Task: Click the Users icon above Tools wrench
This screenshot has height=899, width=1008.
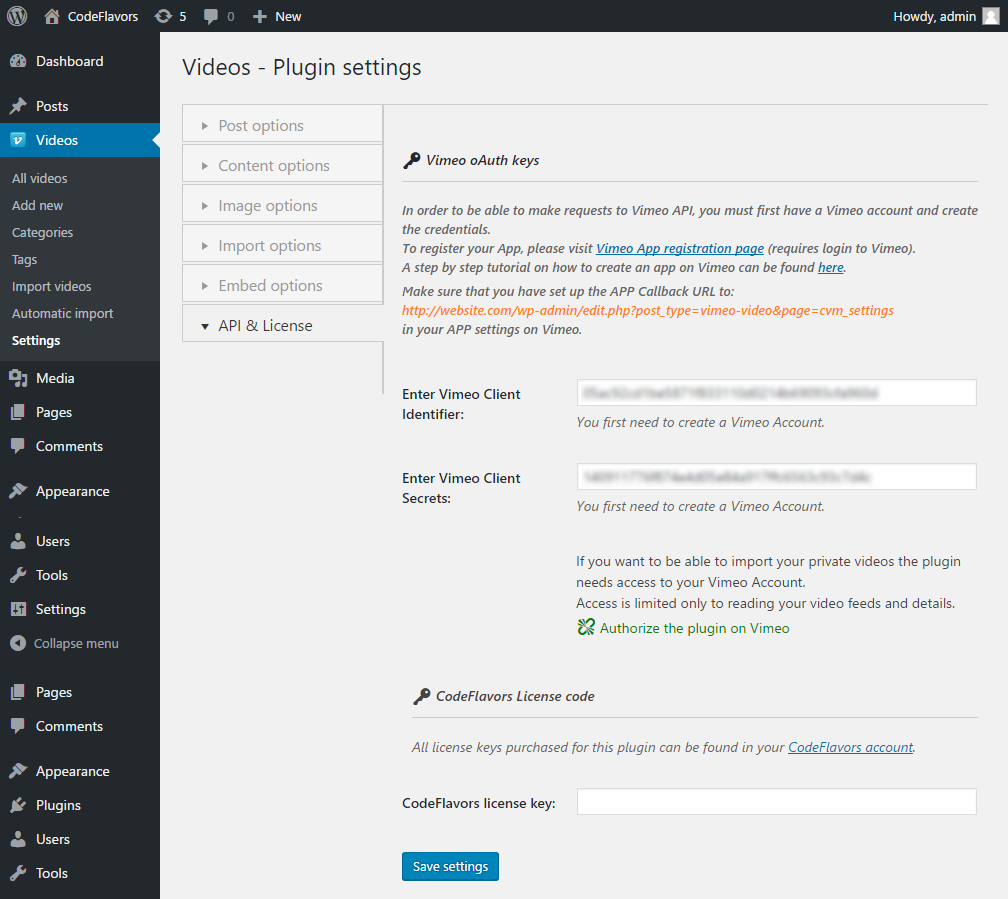Action: click(x=18, y=541)
